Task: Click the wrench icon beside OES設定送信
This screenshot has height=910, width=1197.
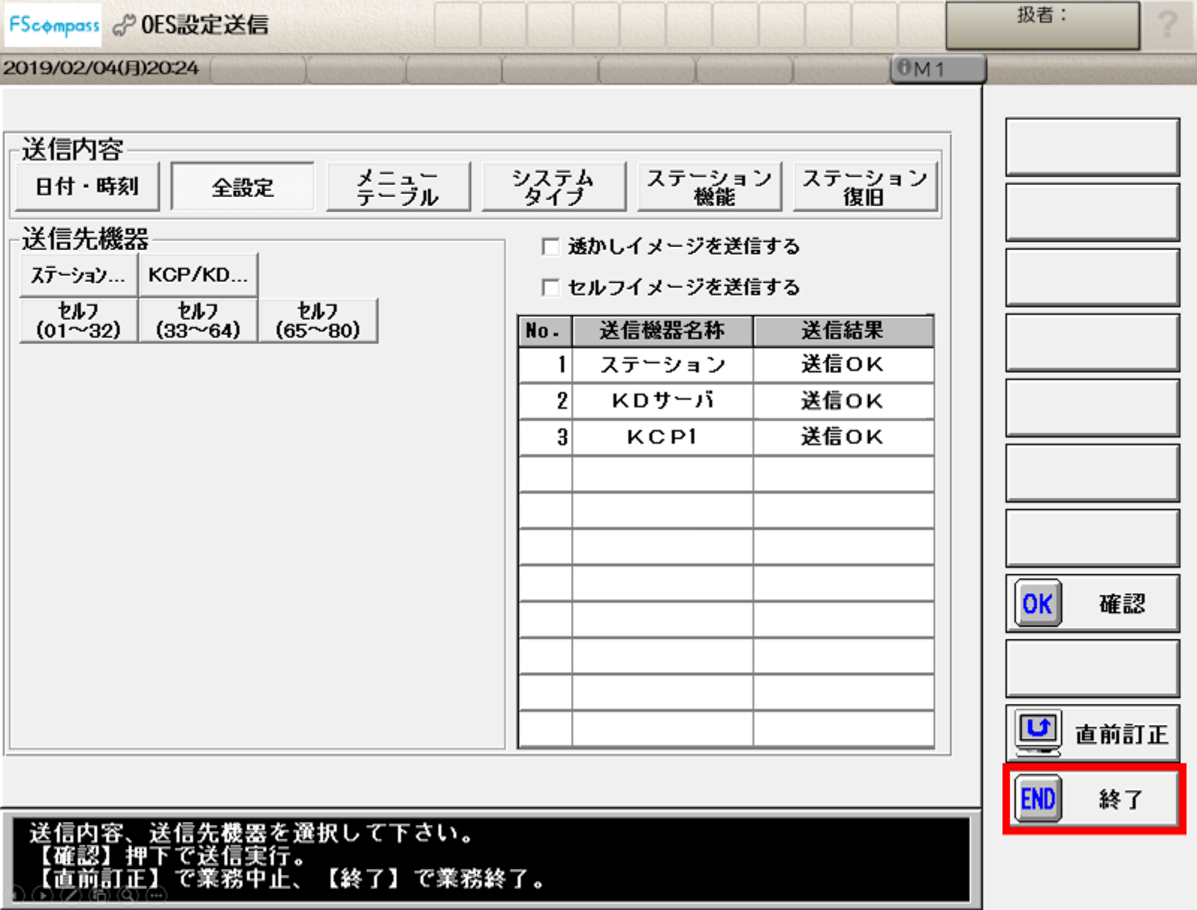Action: (x=124, y=26)
